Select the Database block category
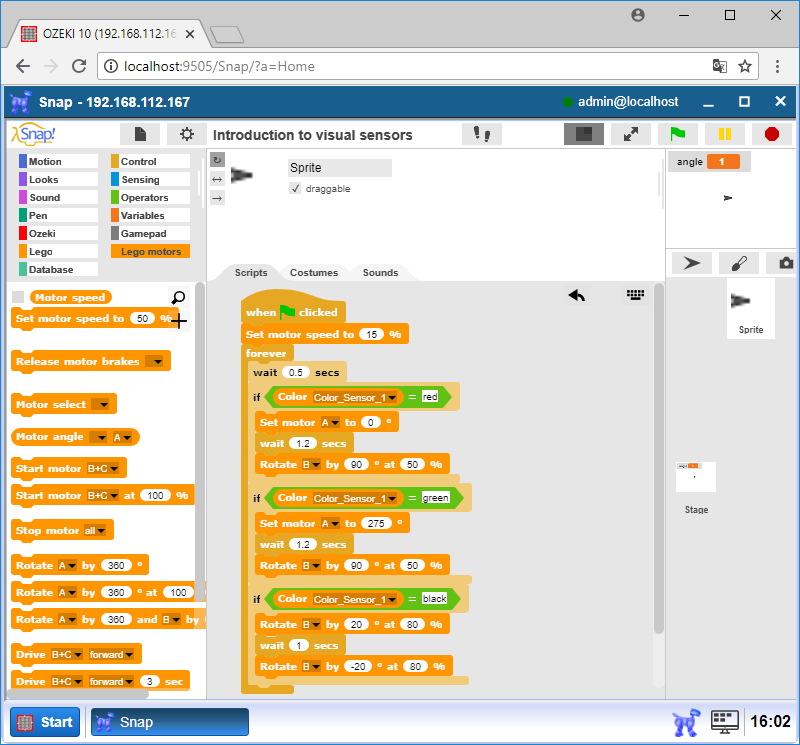 [x=58, y=269]
